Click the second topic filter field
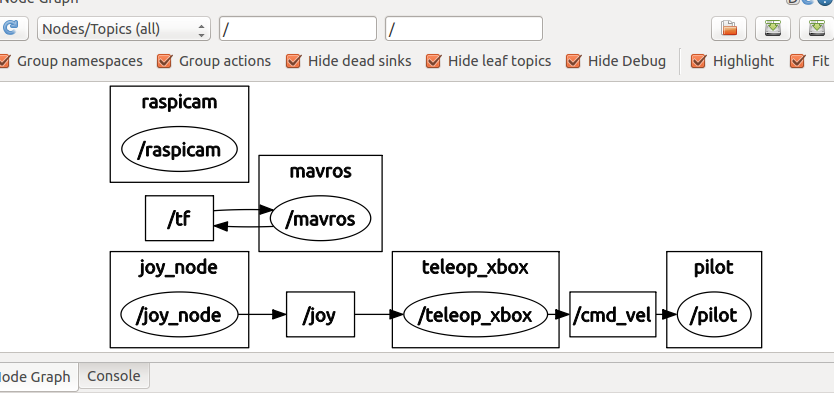The height and width of the screenshot is (393, 834). 464,29
